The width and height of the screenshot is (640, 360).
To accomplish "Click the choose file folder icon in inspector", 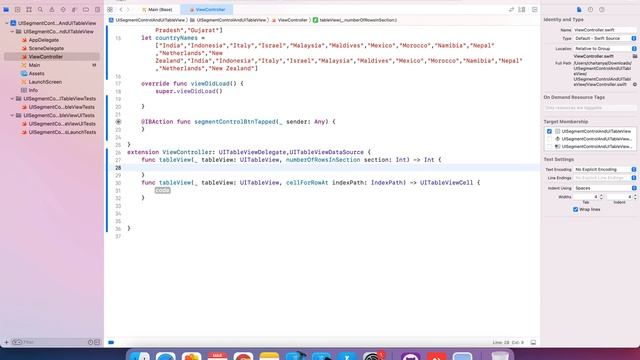I will (x=635, y=56).
